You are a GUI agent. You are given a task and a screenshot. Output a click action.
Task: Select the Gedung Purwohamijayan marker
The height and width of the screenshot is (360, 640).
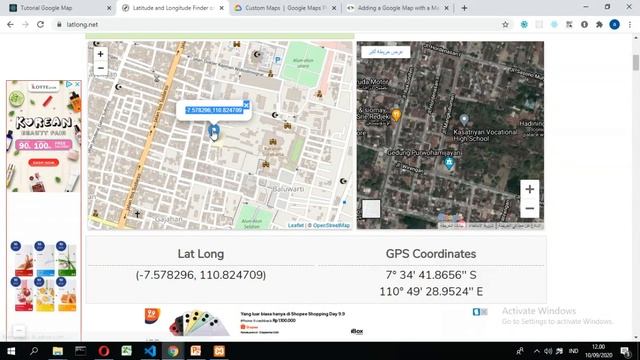pyautogui.click(x=449, y=163)
